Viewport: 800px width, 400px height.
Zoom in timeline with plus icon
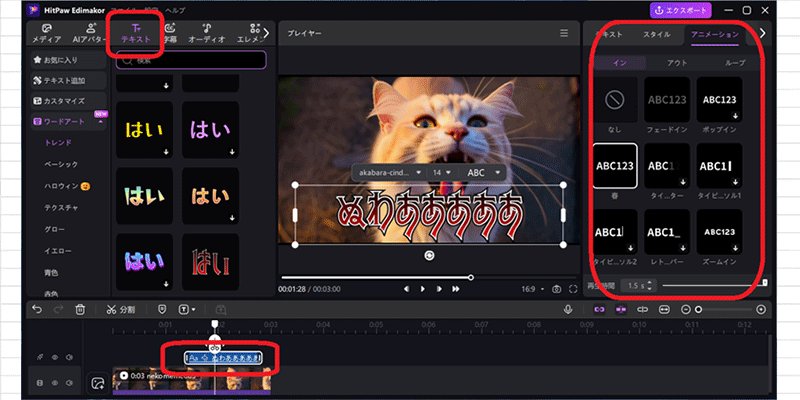(761, 310)
